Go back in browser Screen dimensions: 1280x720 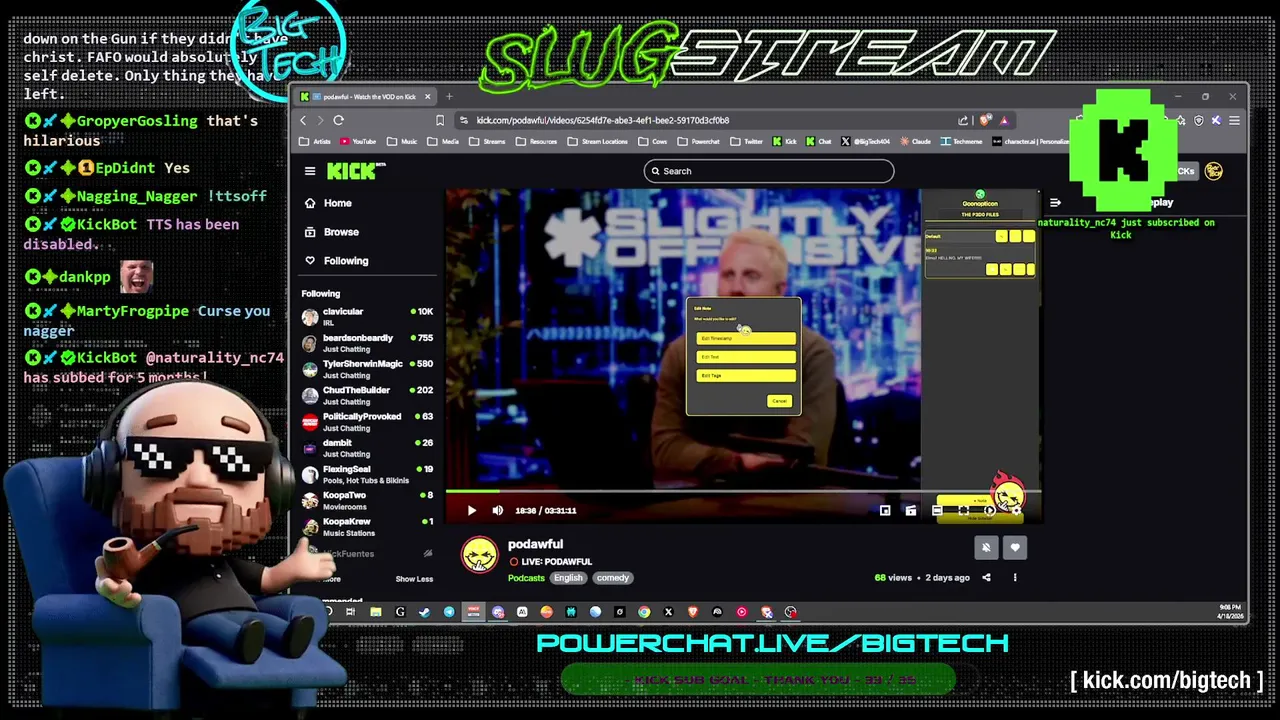[304, 120]
